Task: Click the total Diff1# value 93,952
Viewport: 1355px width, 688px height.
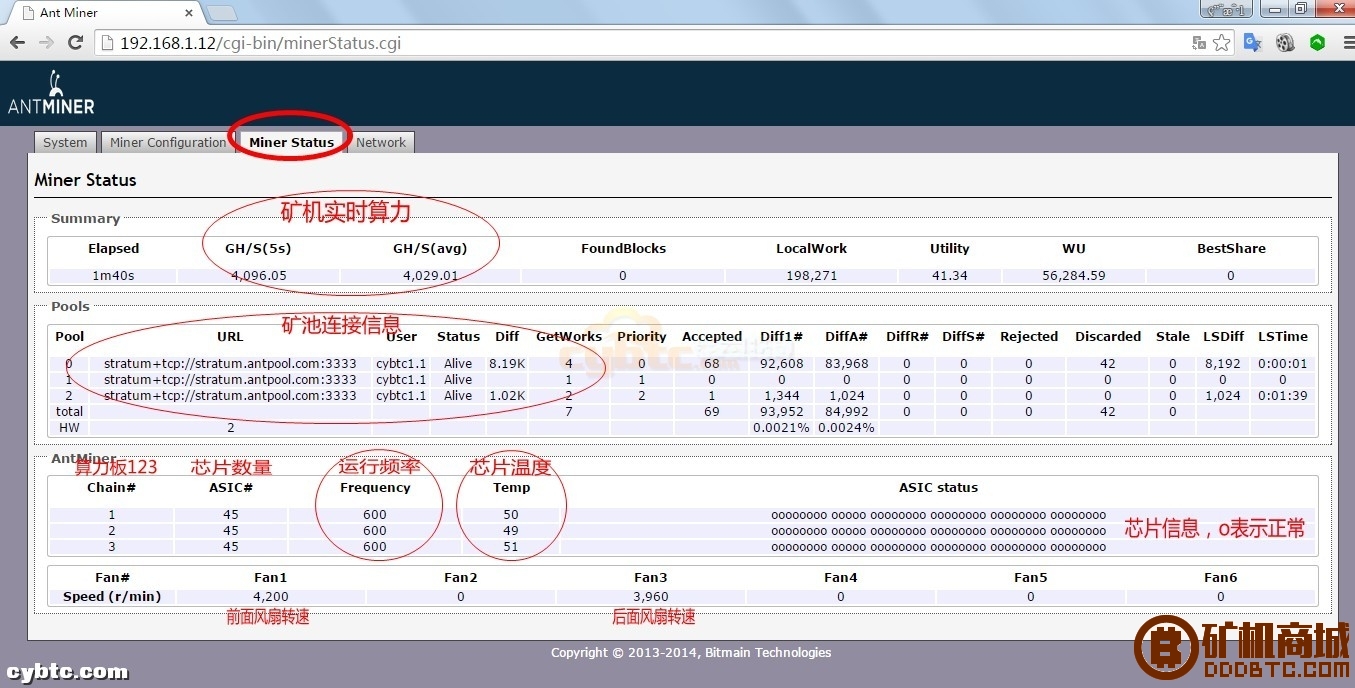Action: point(782,412)
